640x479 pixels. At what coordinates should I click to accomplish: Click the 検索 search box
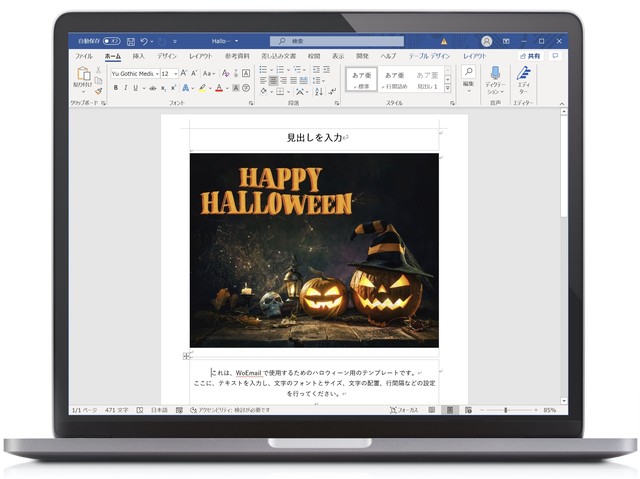(337, 41)
